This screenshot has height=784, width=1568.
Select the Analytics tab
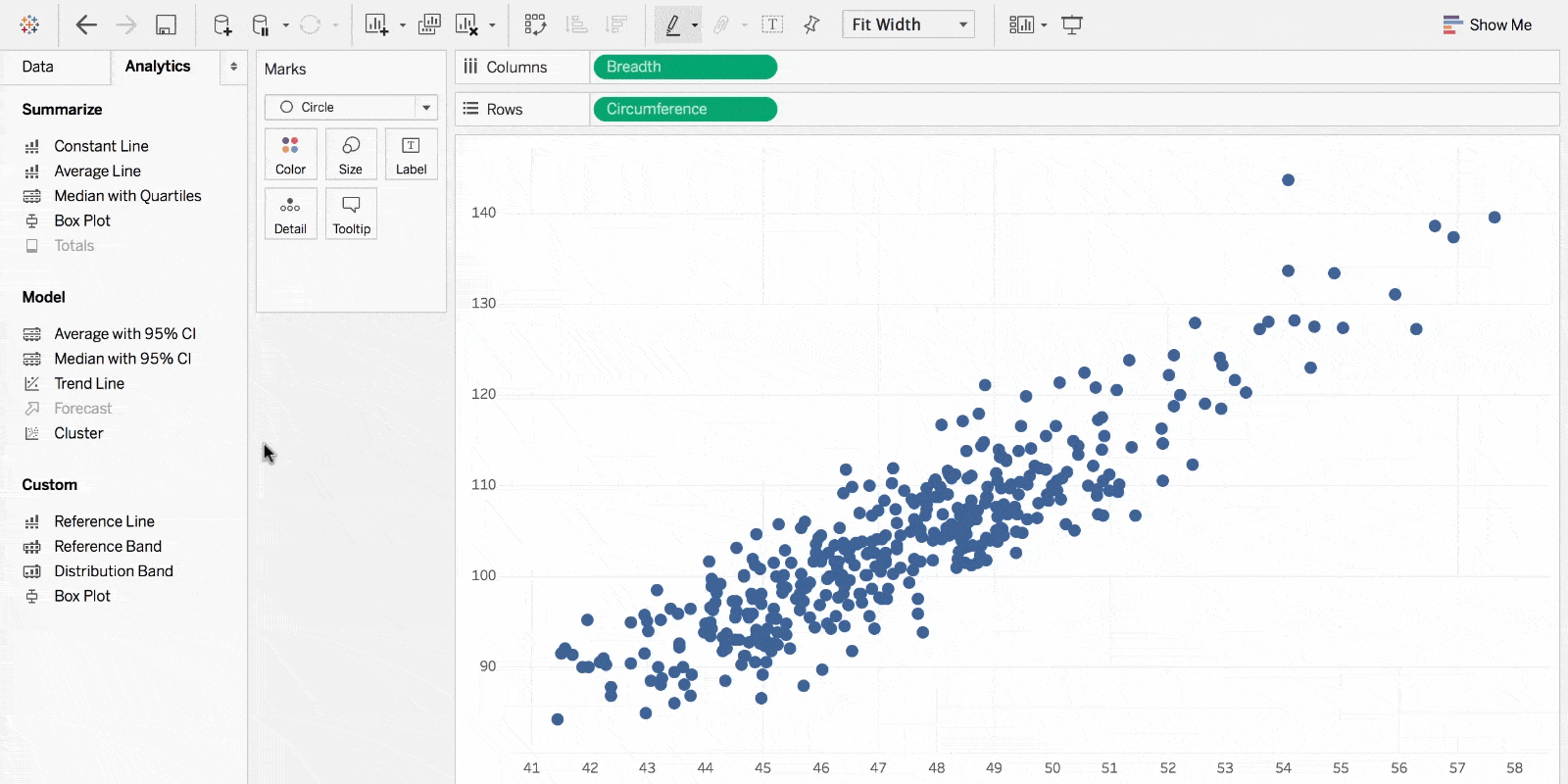pyautogui.click(x=158, y=67)
